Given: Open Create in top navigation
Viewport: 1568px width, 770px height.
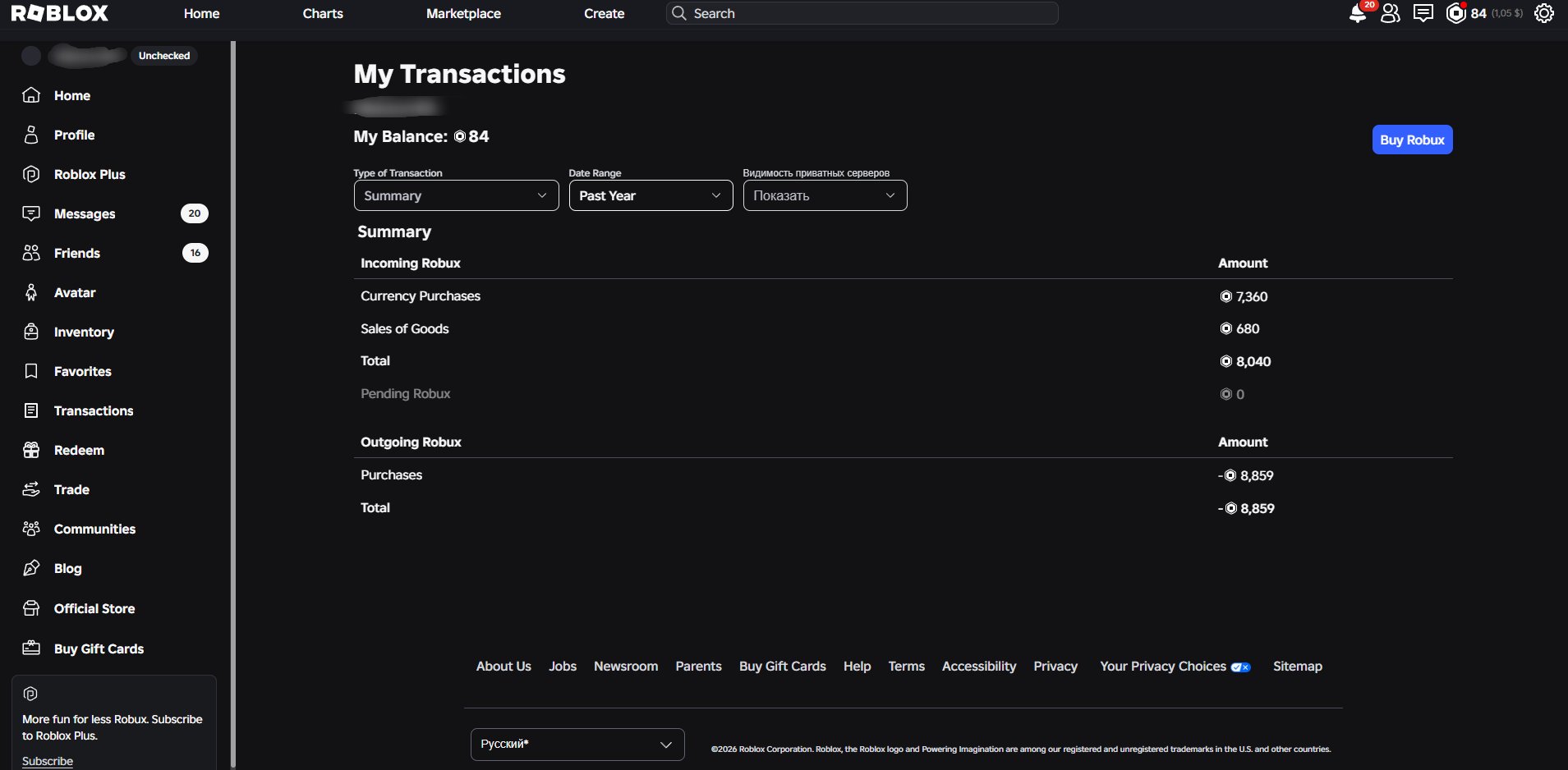Looking at the screenshot, I should [x=605, y=13].
